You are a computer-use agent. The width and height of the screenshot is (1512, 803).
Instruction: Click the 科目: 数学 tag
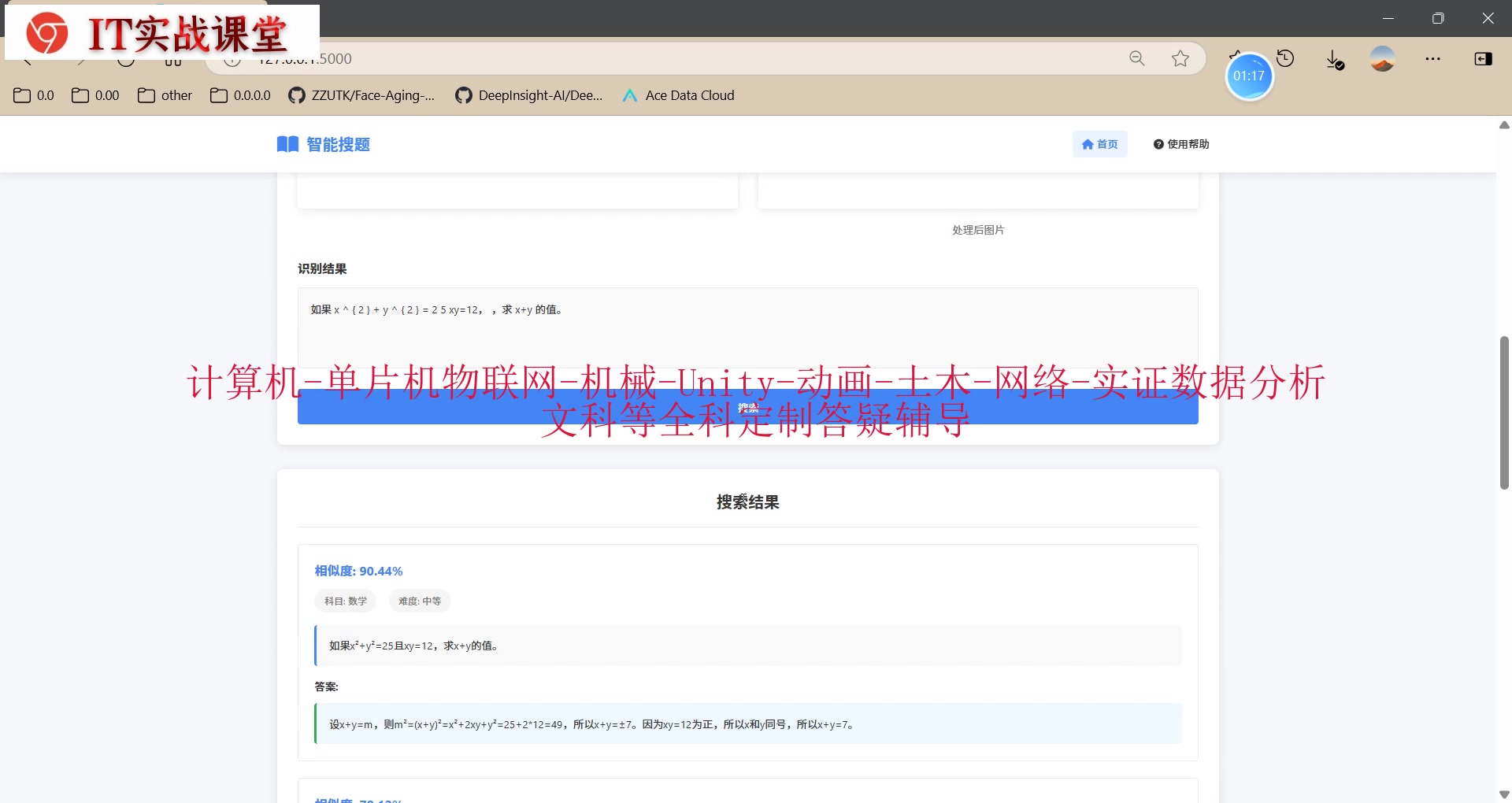tap(346, 601)
